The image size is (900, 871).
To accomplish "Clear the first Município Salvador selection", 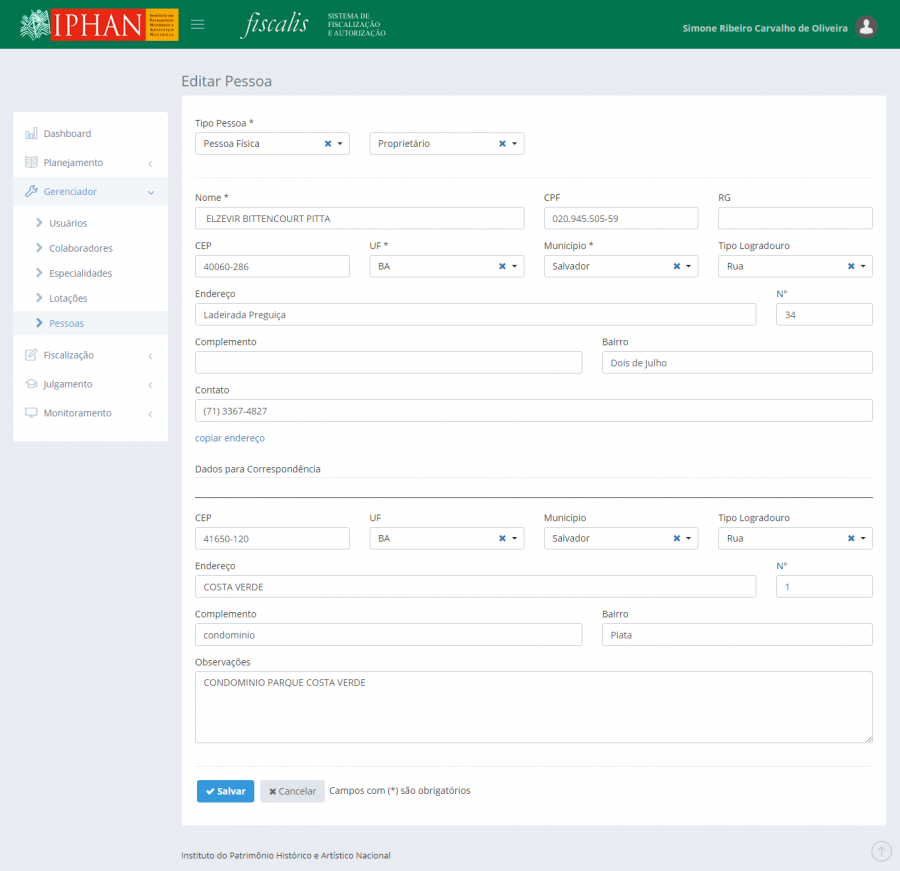I will pyautogui.click(x=676, y=267).
